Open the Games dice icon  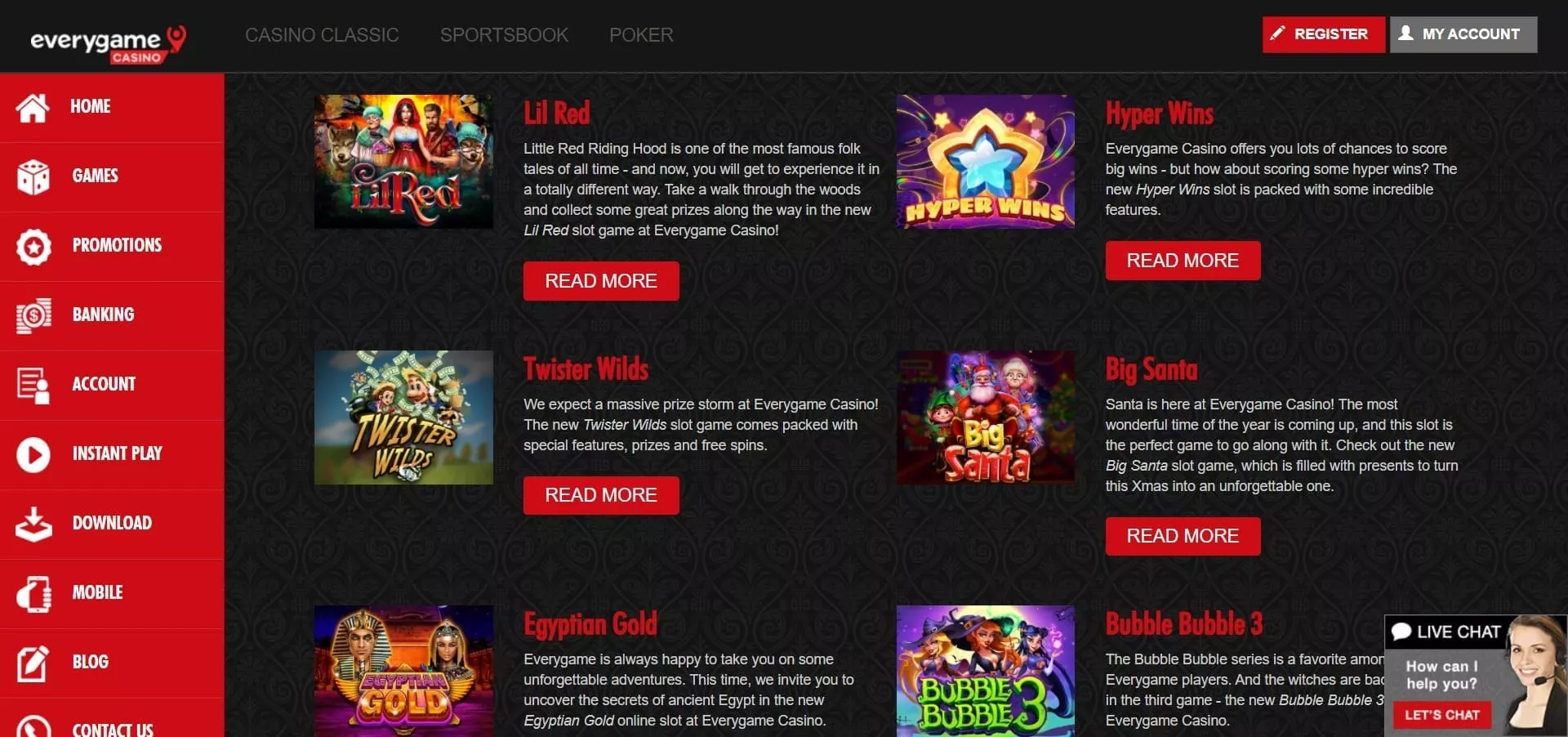(33, 176)
